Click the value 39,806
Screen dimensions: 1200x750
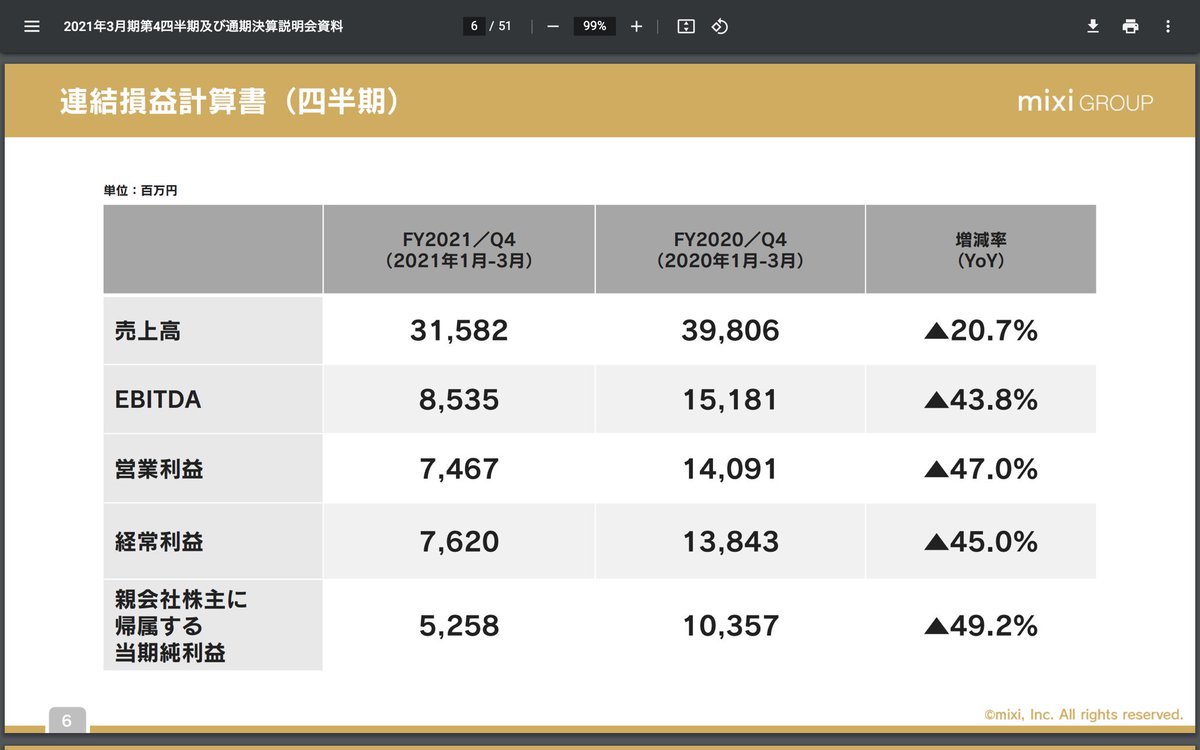pyautogui.click(x=730, y=331)
